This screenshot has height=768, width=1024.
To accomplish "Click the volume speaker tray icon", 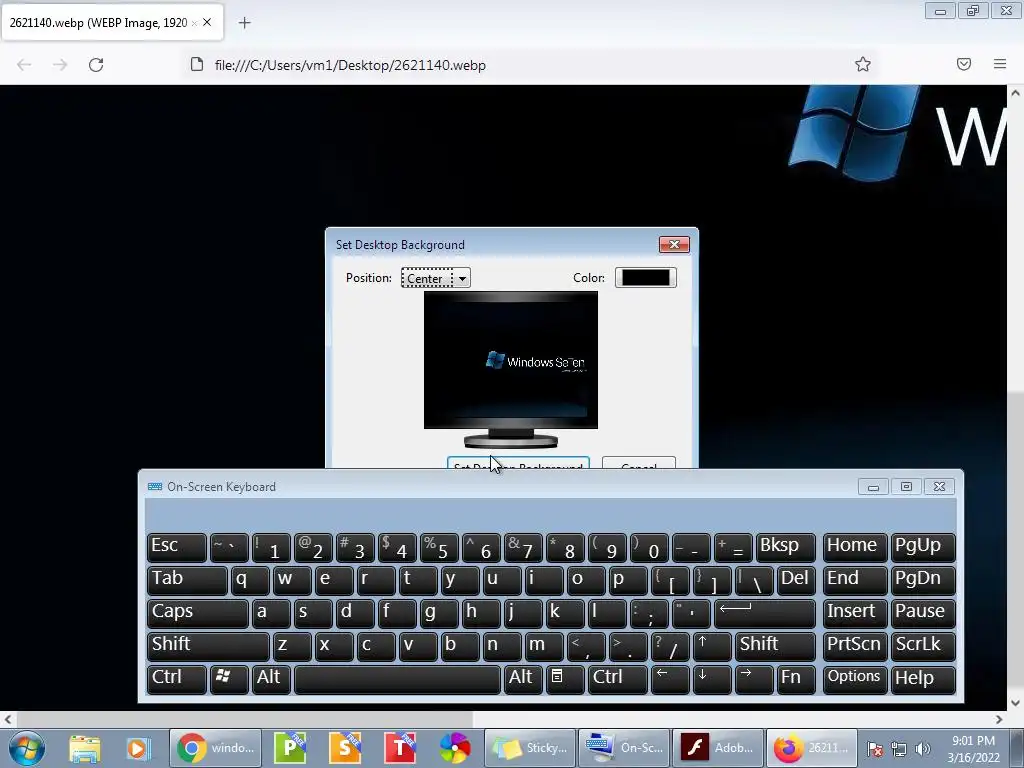I will [x=922, y=749].
